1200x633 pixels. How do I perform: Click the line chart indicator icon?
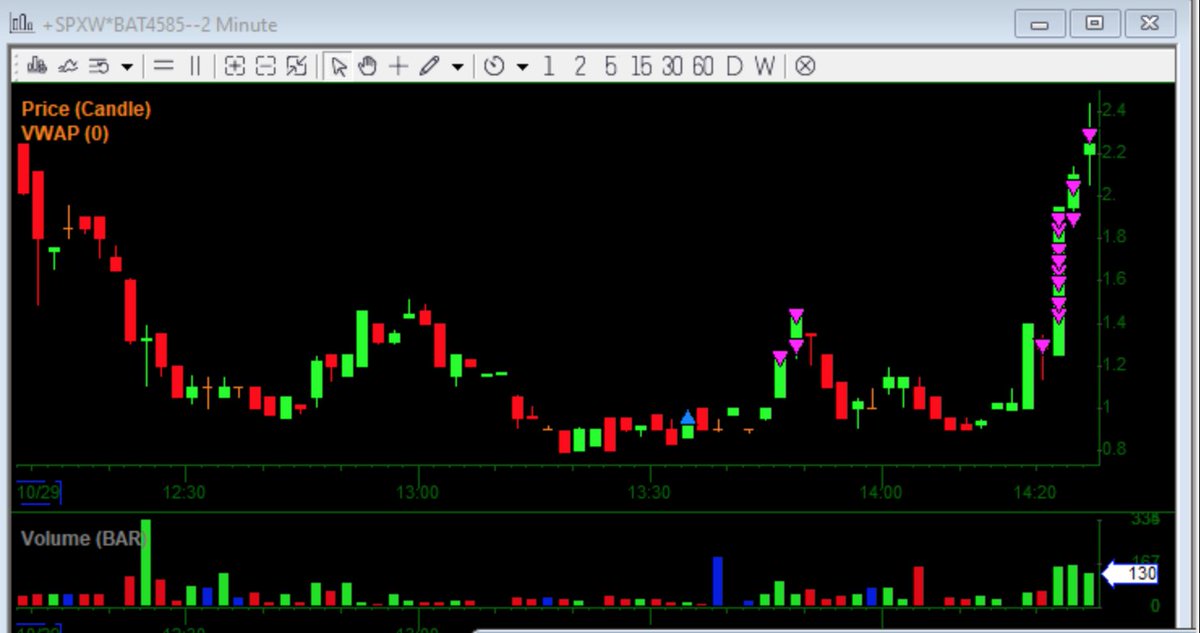[x=68, y=66]
